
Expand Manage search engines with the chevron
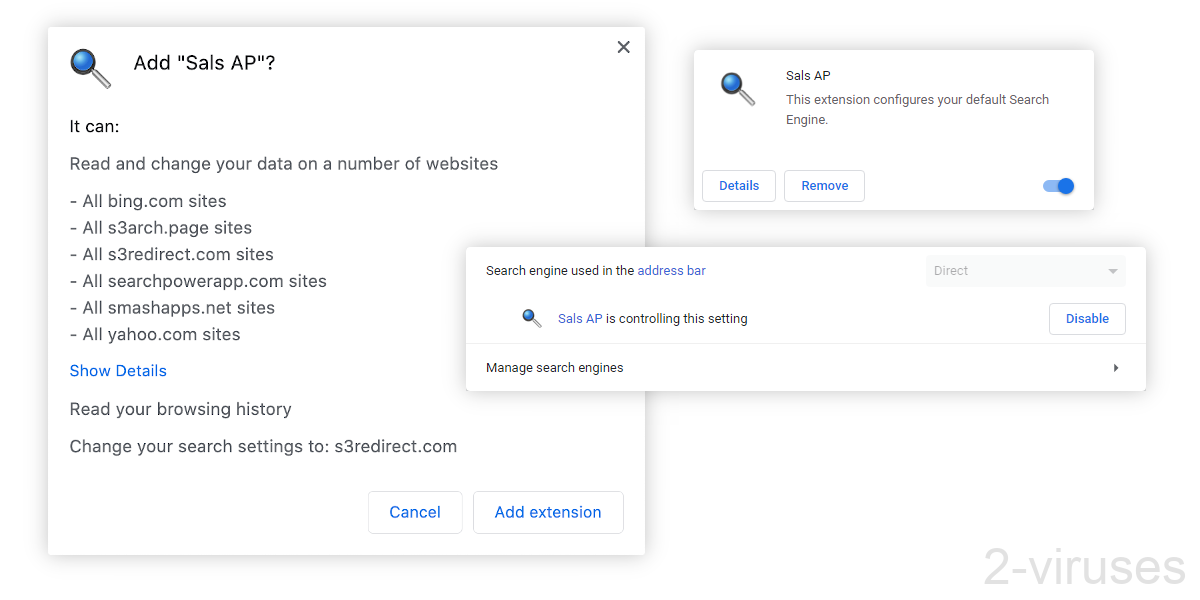(x=1116, y=367)
